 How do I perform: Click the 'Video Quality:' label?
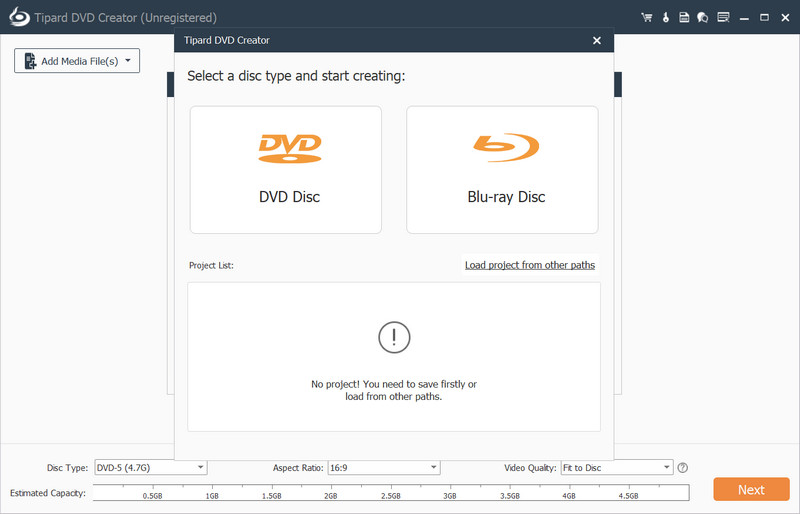click(530, 468)
